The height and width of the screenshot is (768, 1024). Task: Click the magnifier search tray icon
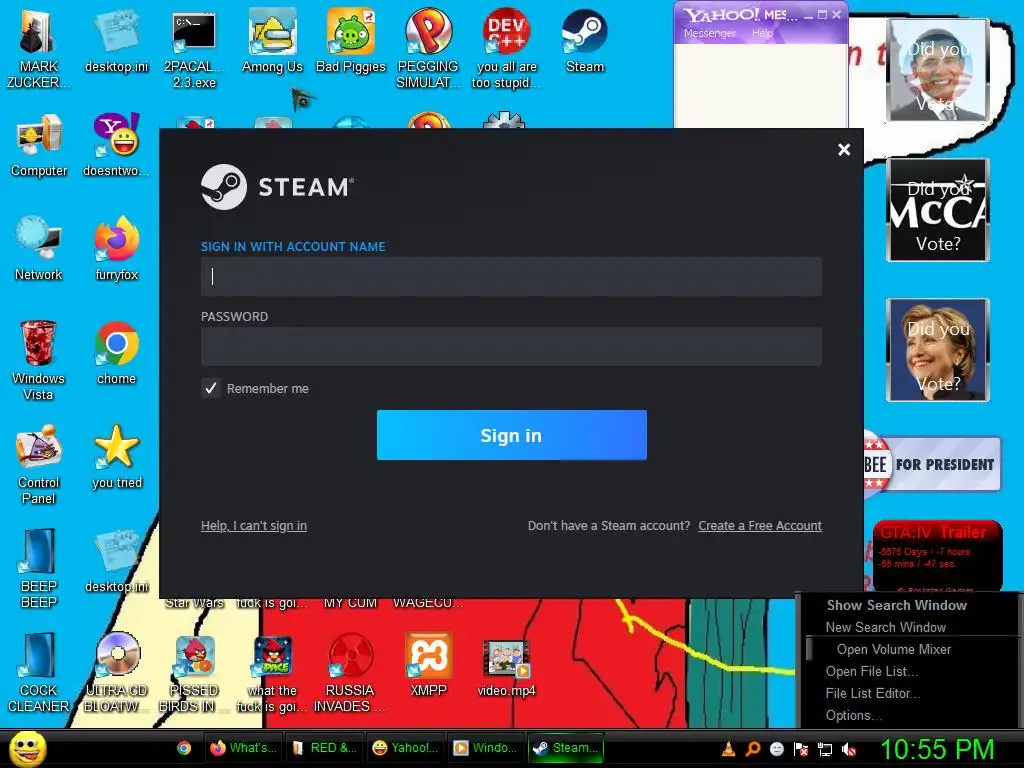pos(752,748)
